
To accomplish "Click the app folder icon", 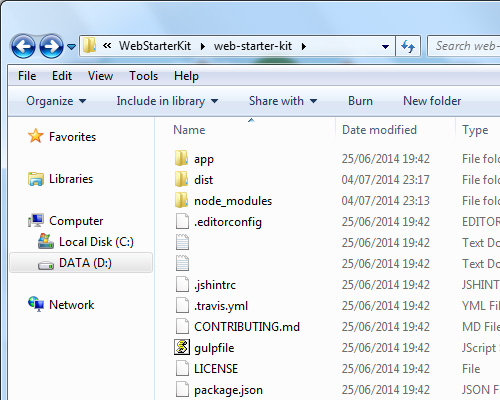I will (x=181, y=158).
